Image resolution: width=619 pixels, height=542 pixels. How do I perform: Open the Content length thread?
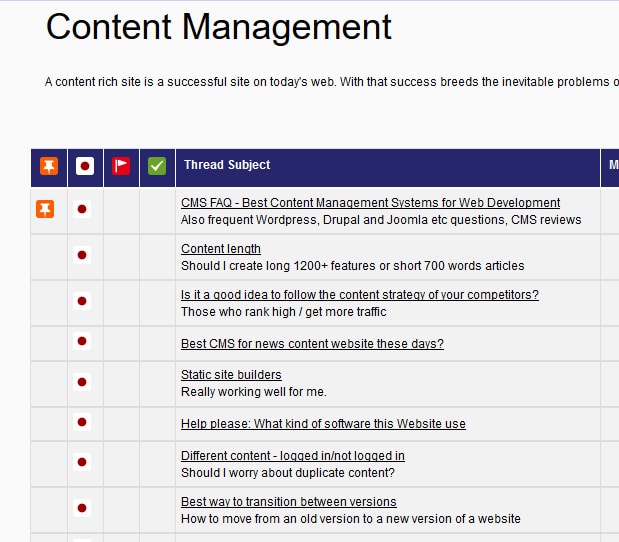pos(221,249)
